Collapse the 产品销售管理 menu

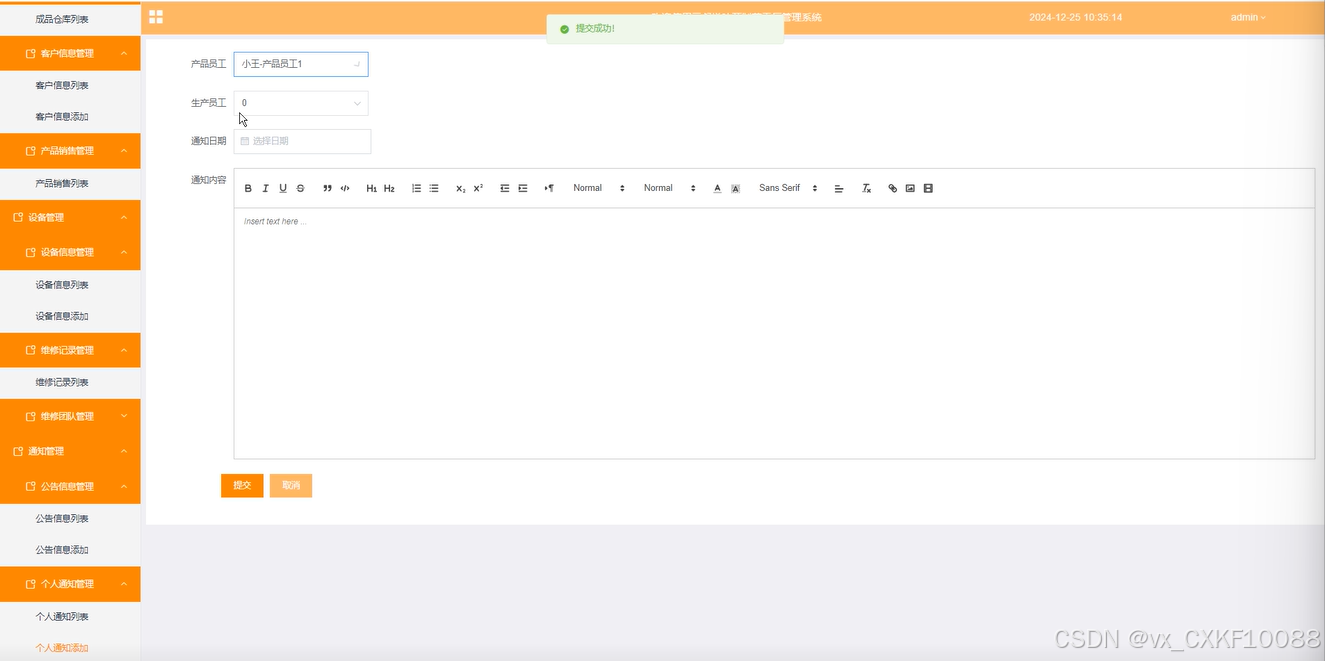click(70, 151)
